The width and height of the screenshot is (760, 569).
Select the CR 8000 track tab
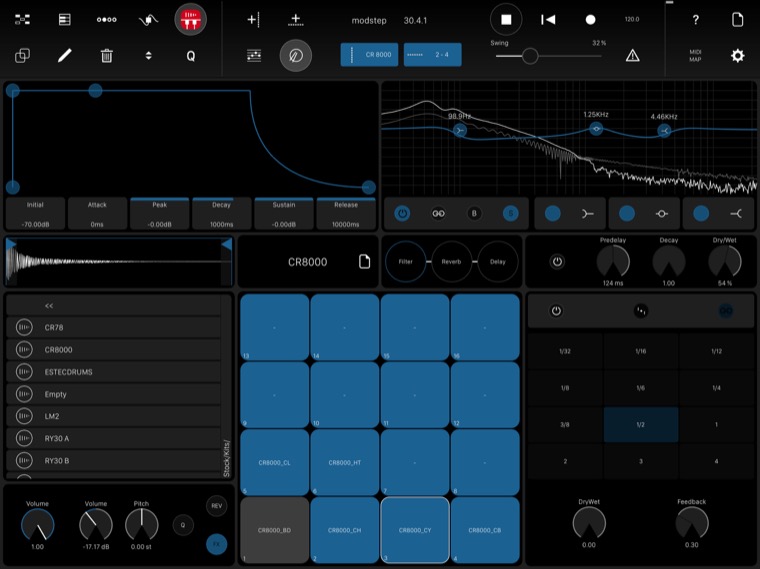(x=369, y=55)
